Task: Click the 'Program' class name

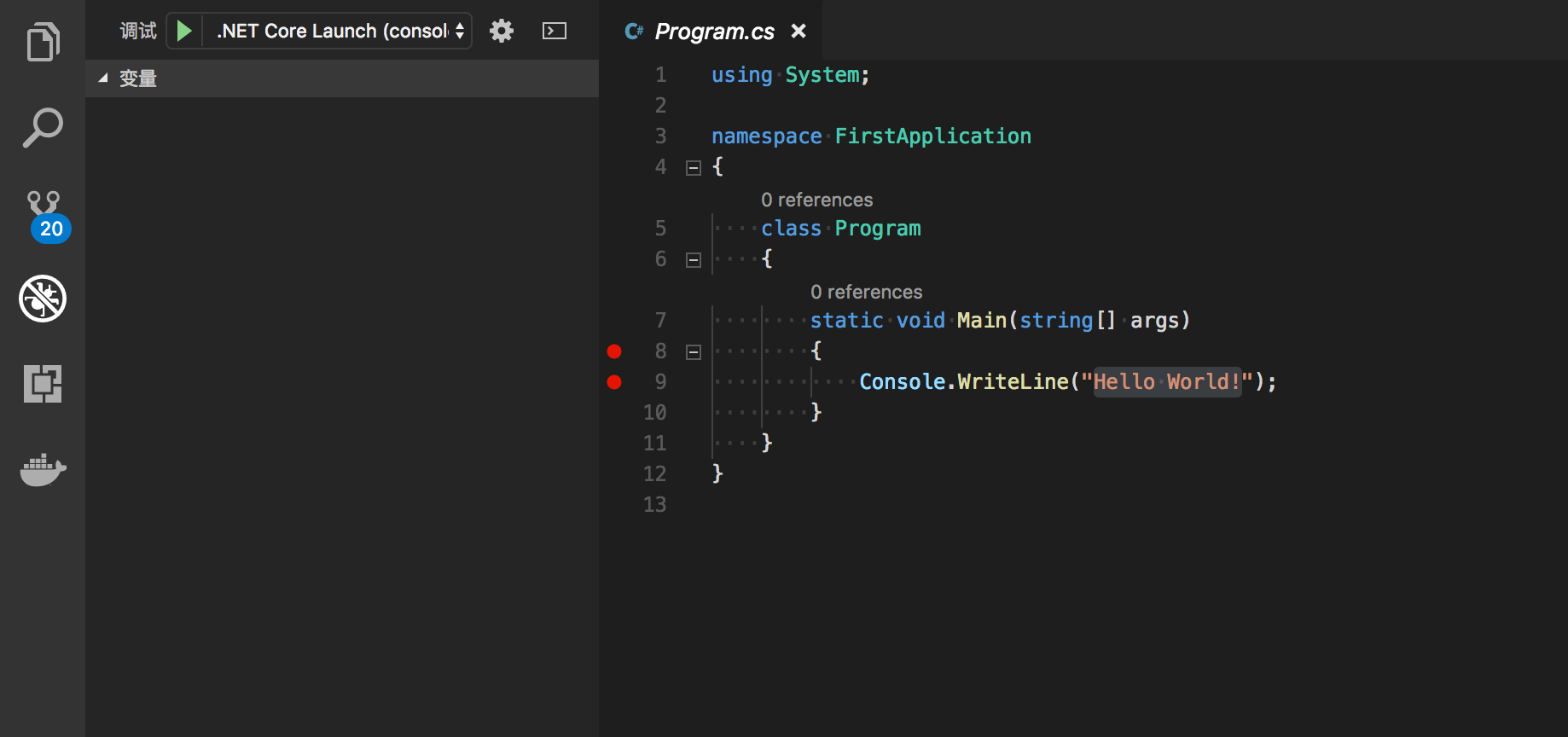Action: 878,229
